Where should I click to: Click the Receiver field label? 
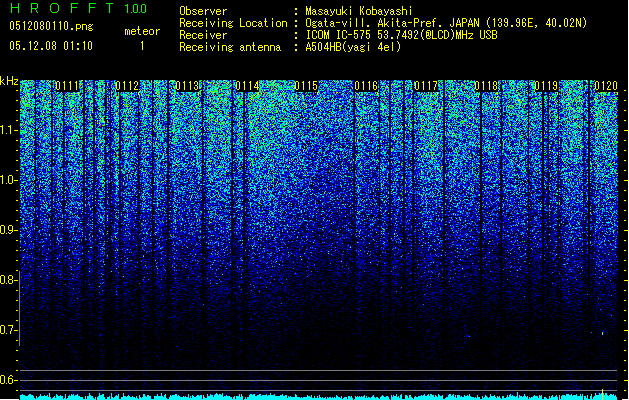(x=203, y=35)
